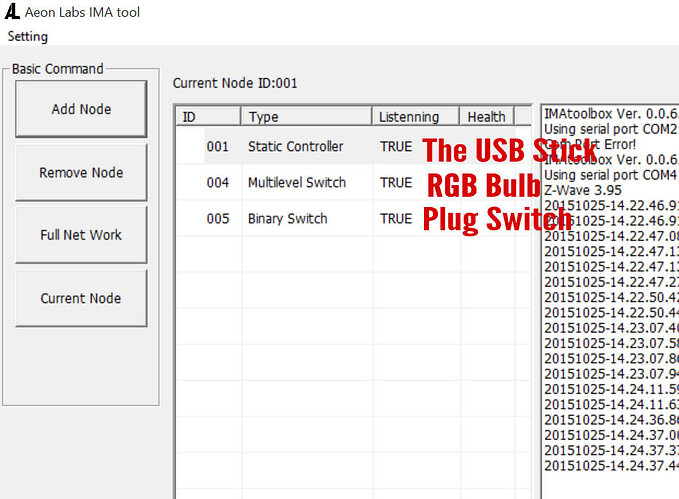Click the Add Node button

81,109
